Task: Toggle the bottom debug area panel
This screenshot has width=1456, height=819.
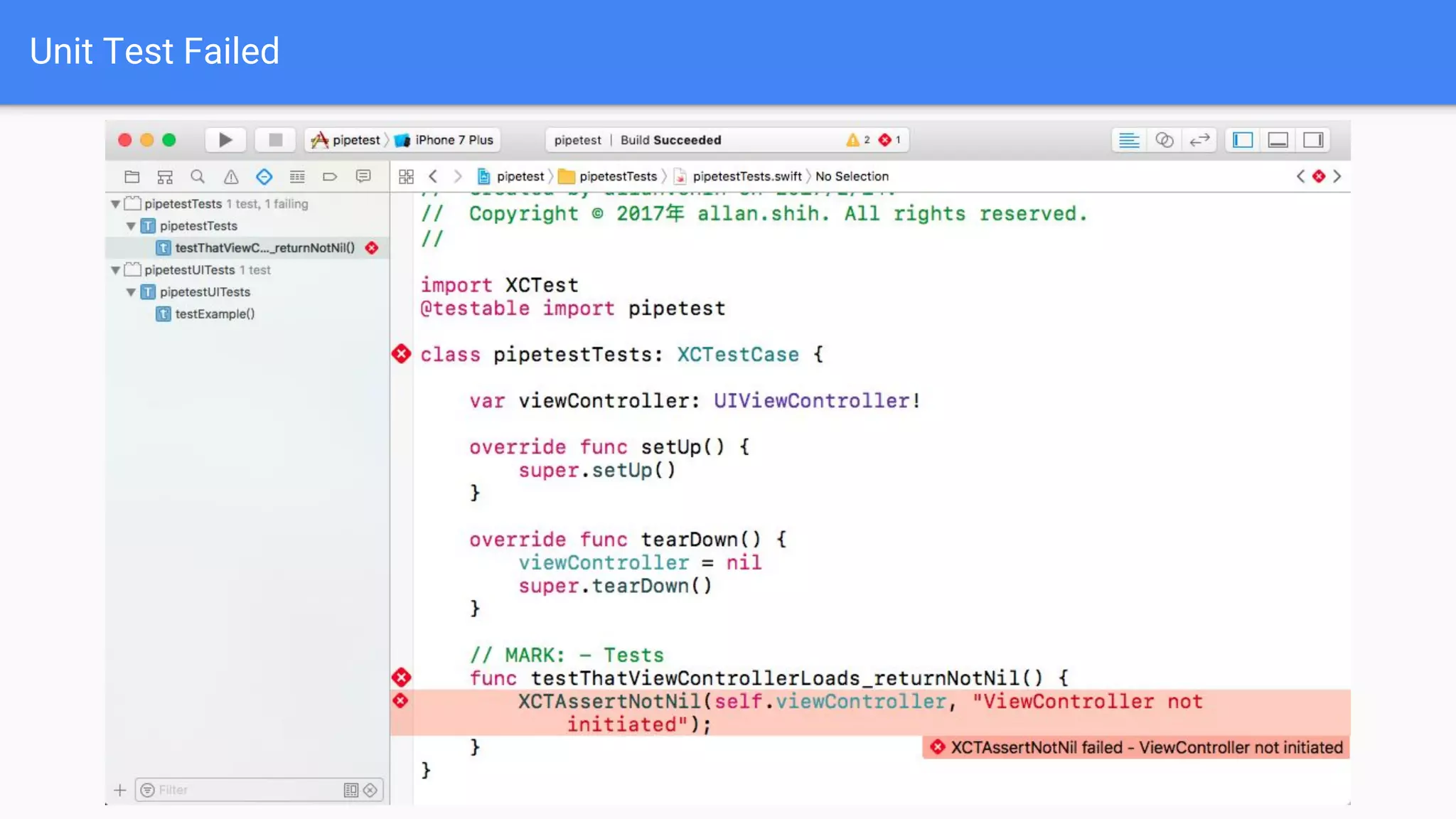Action: [1278, 140]
